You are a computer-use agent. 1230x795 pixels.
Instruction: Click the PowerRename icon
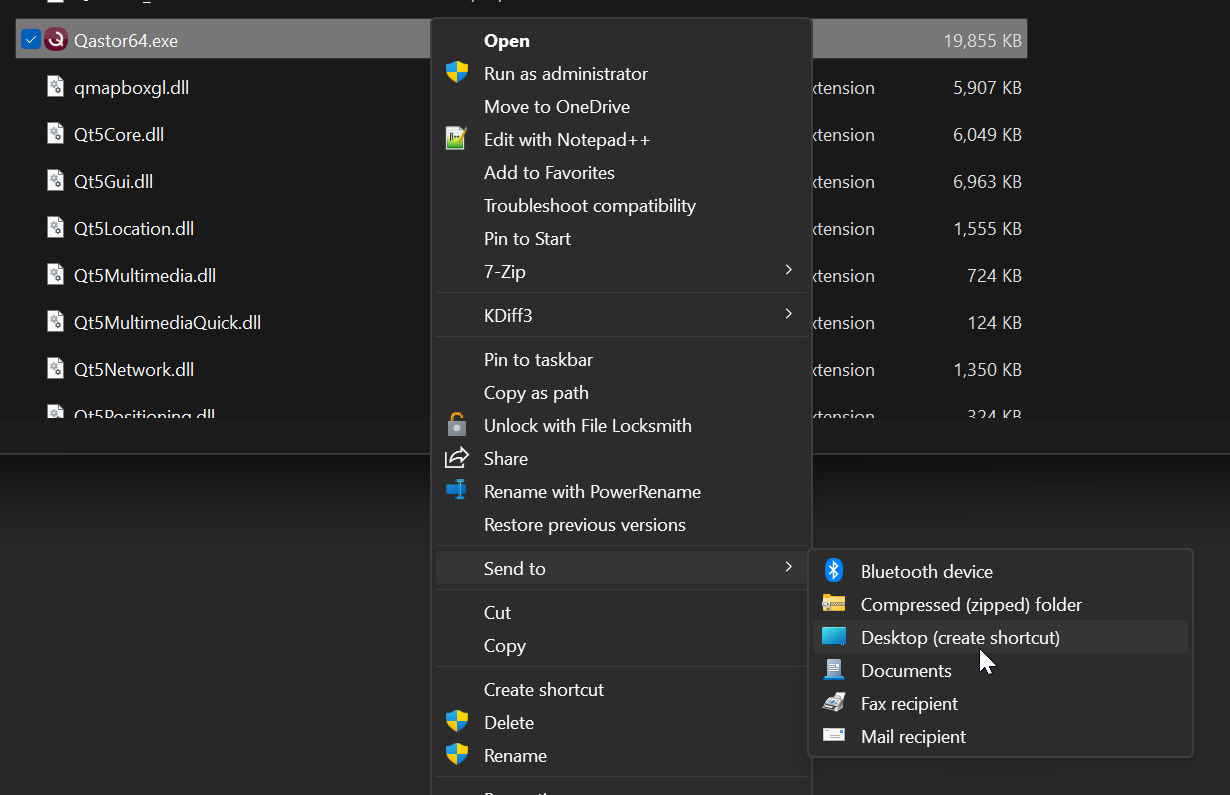tap(457, 491)
